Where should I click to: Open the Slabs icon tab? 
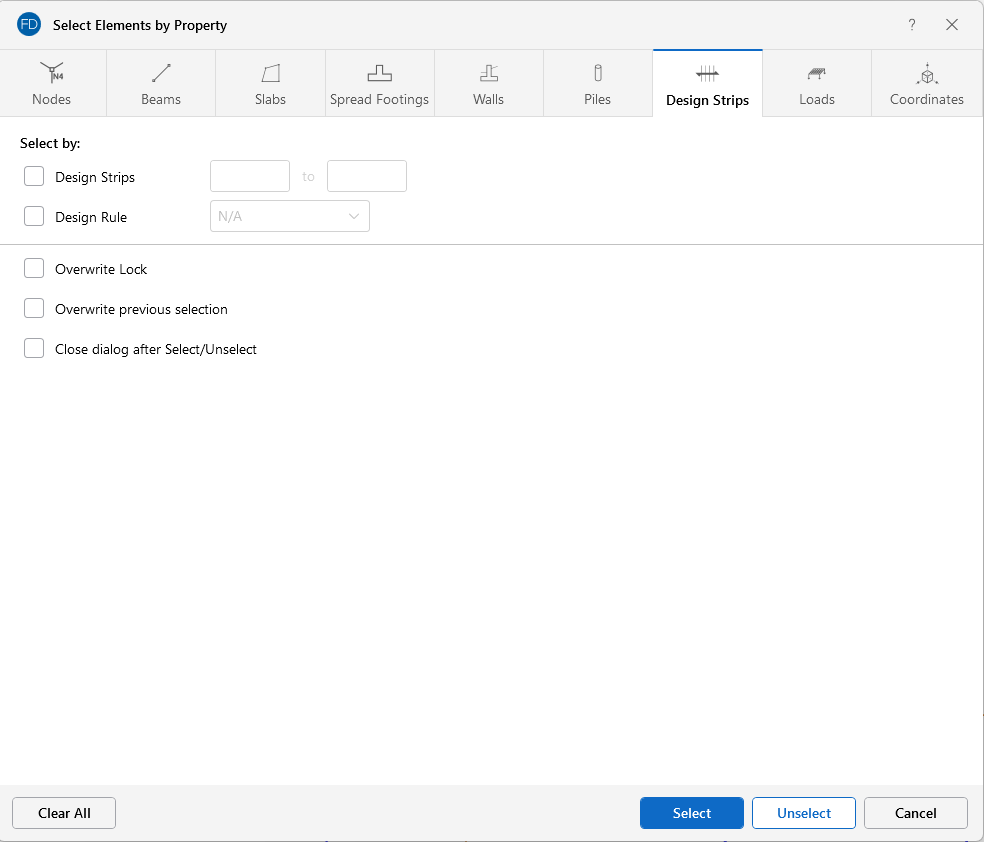pyautogui.click(x=270, y=73)
